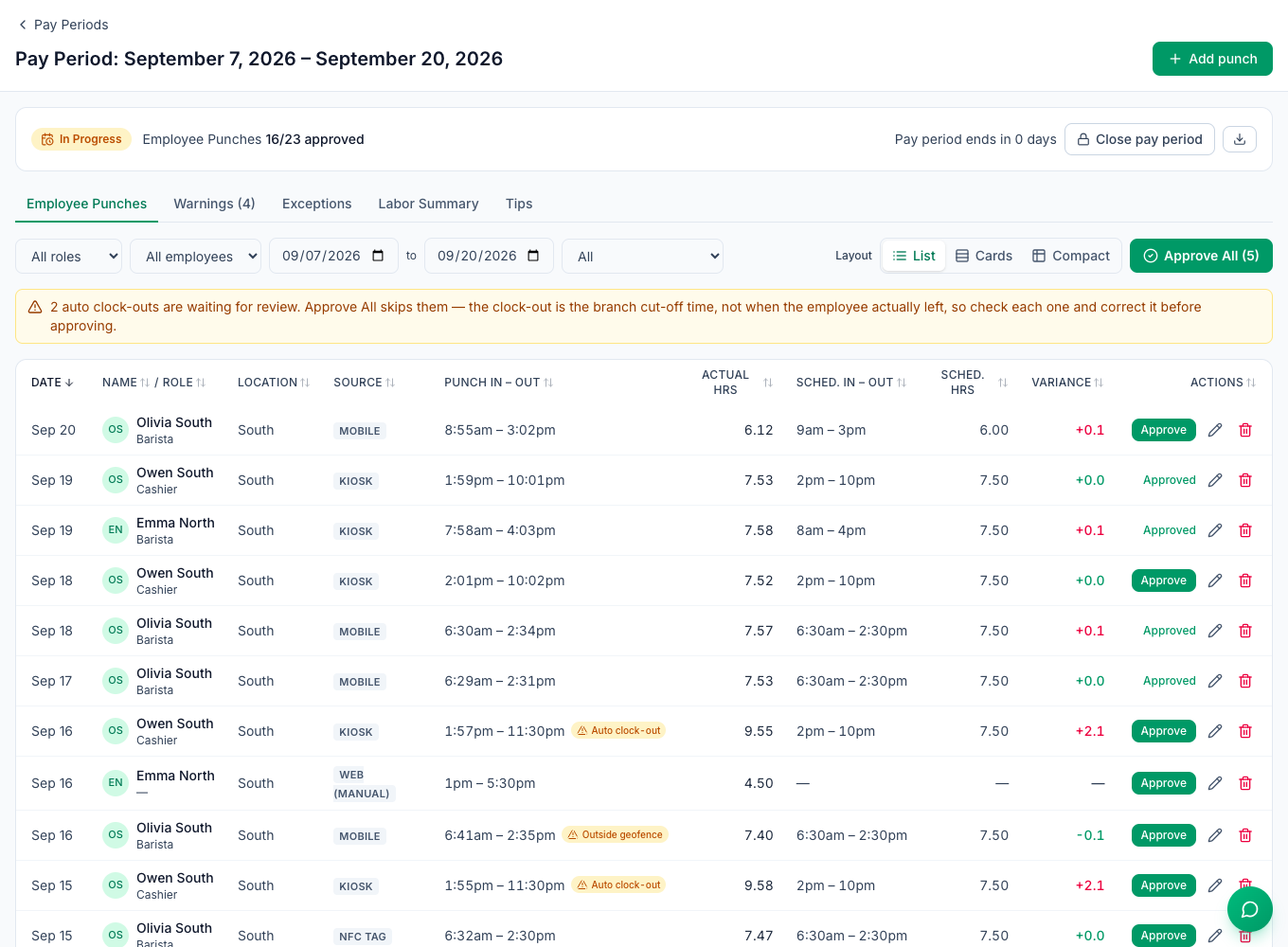This screenshot has height=947, width=1288.
Task: Sort table by Source column
Action: pyautogui.click(x=365, y=383)
